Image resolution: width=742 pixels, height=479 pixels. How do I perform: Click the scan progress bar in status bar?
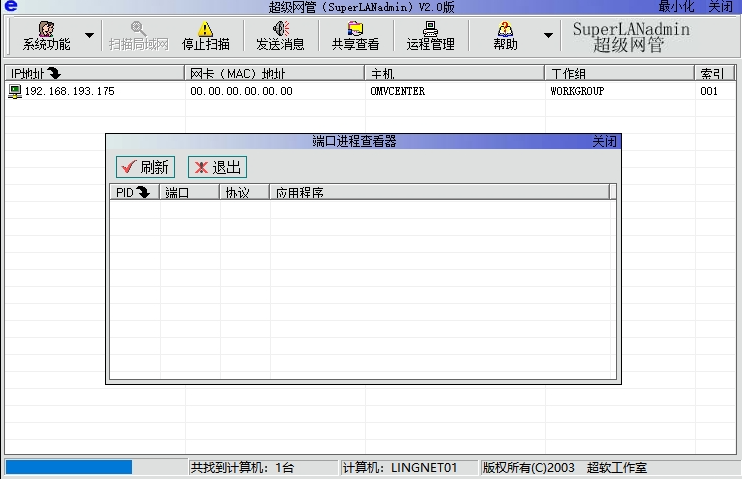pyautogui.click(x=96, y=468)
